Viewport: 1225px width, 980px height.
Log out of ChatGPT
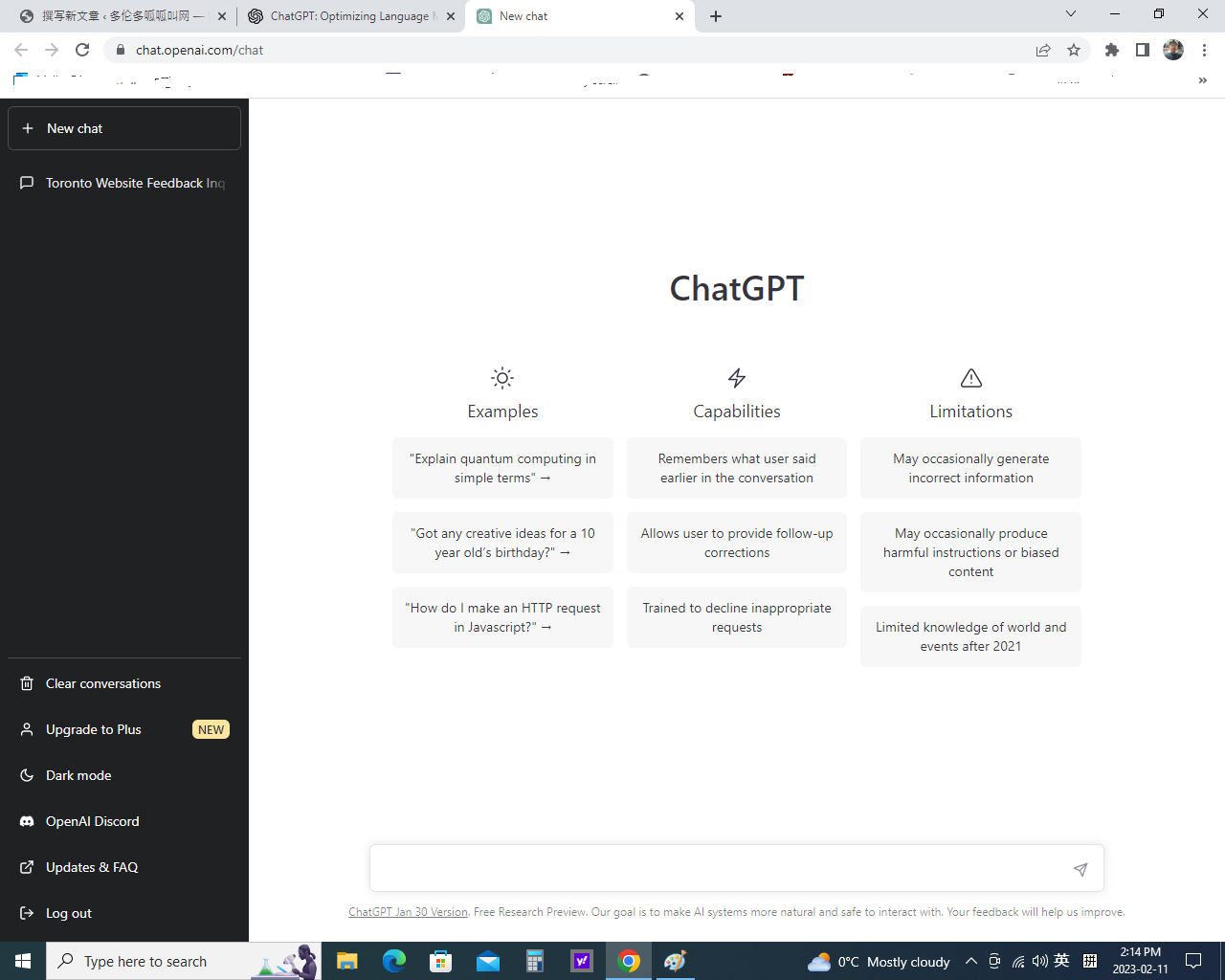click(124, 913)
